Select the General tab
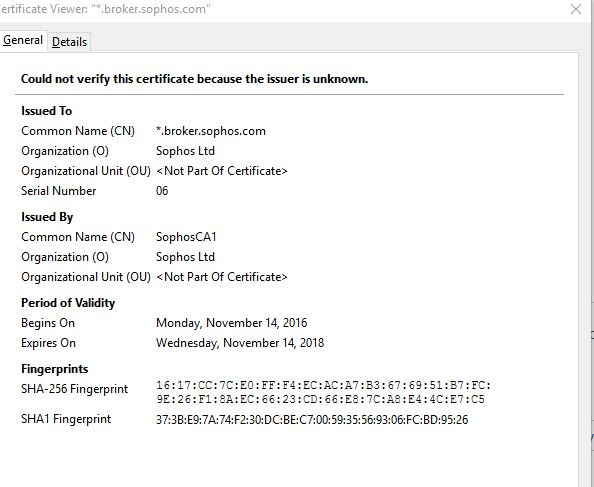Image resolution: width=594 pixels, height=487 pixels. point(23,40)
